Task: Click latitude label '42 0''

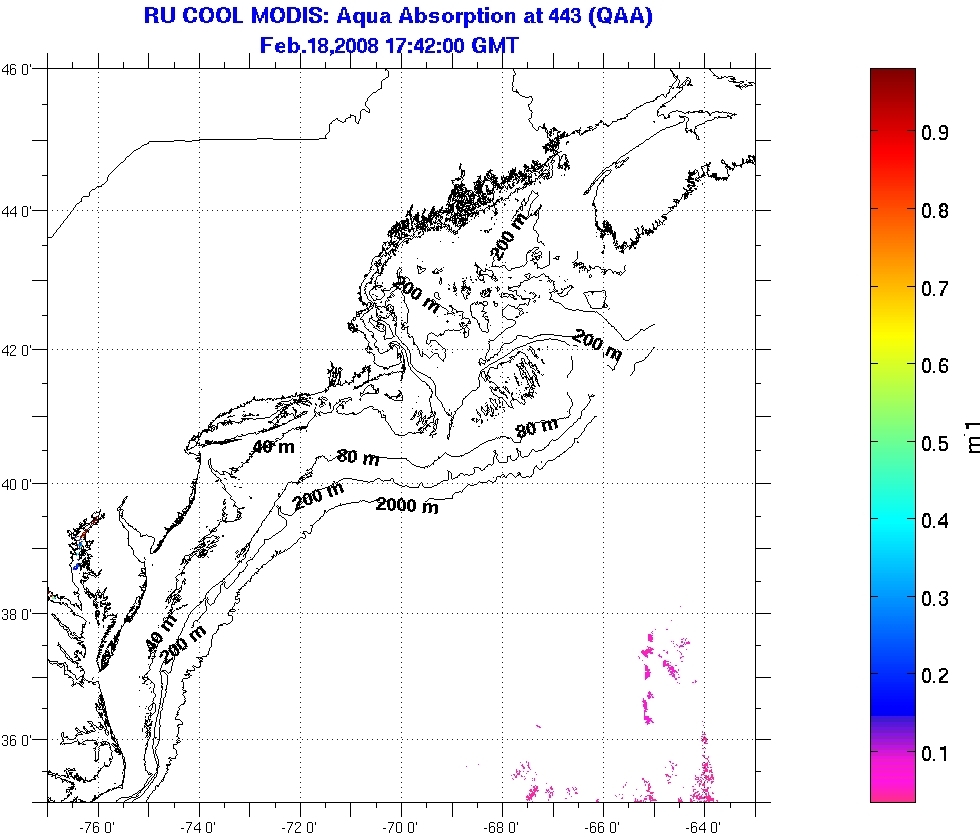Action: point(16,350)
